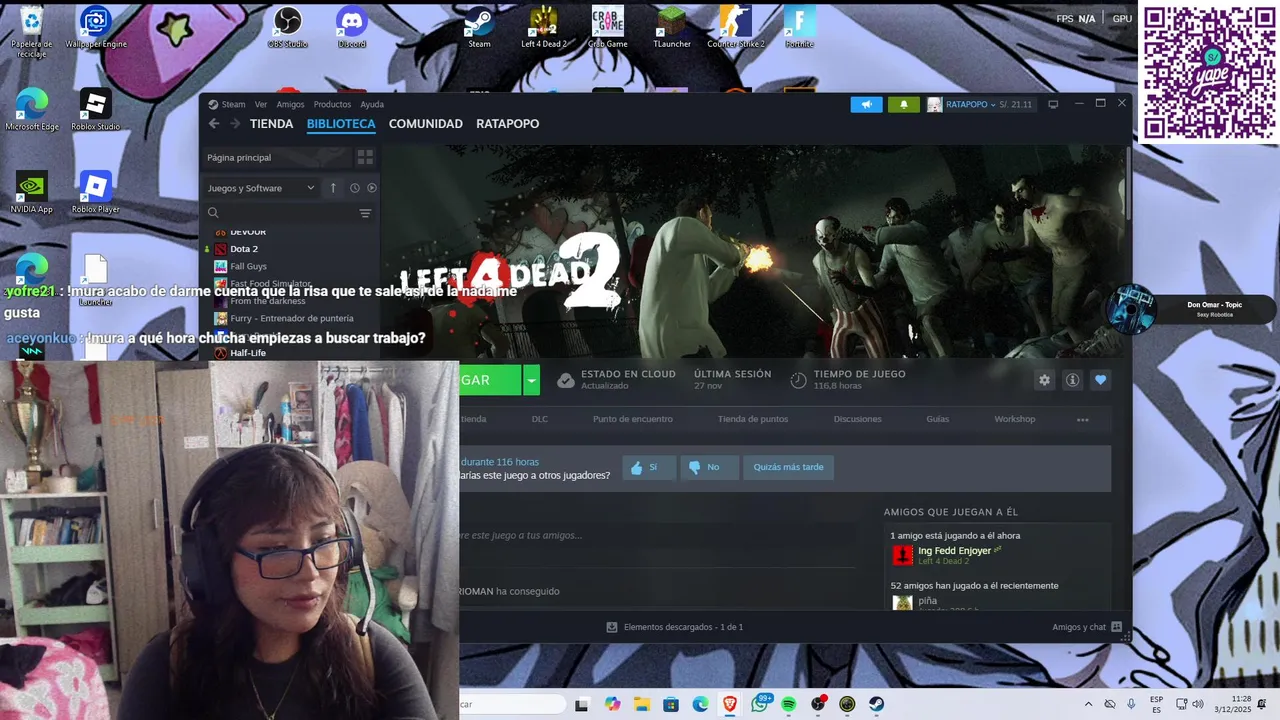Screen dimensions: 1280x720
Task: Filter list by ready-to-play games
Action: [x=372, y=188]
